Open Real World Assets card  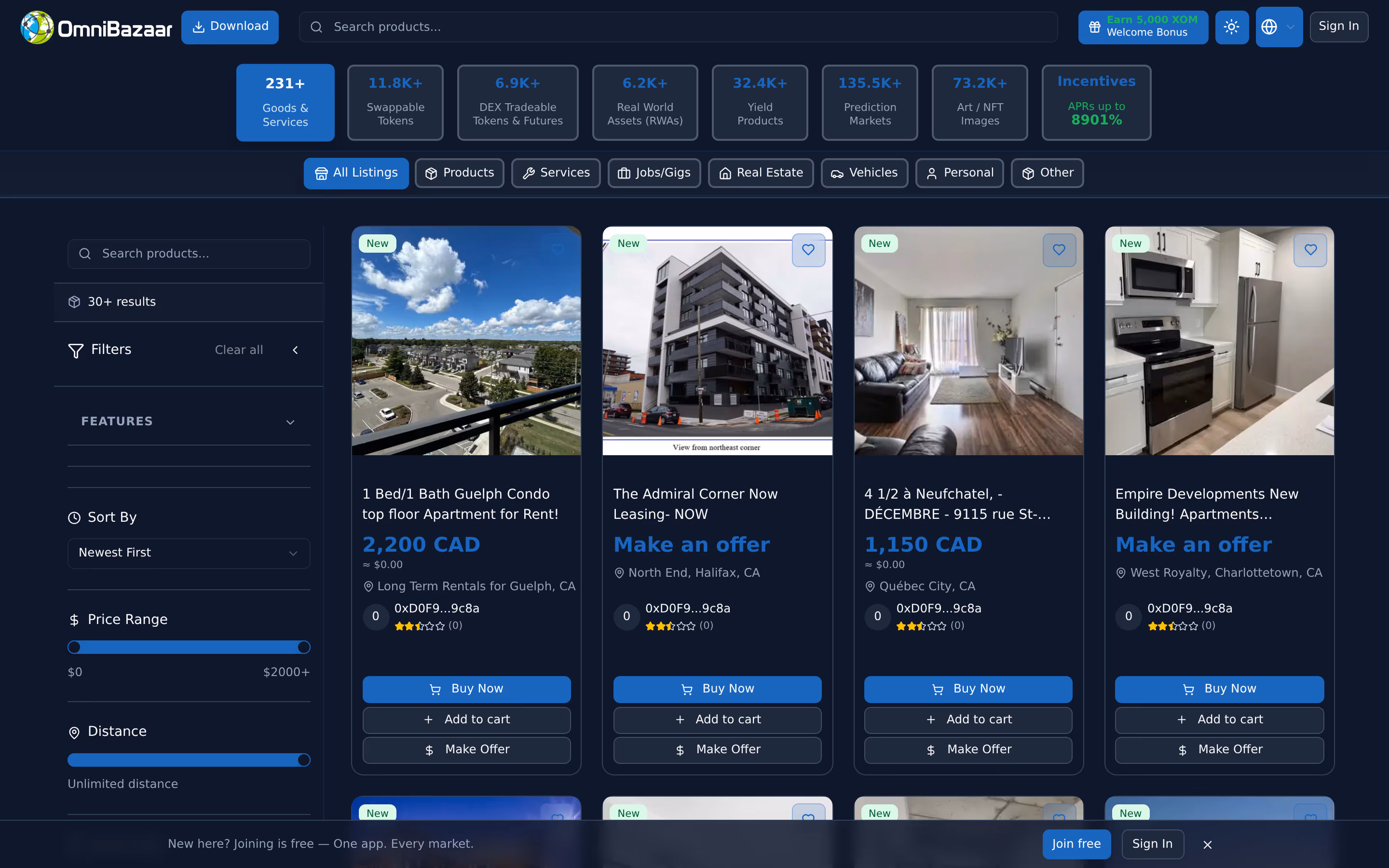[644, 102]
